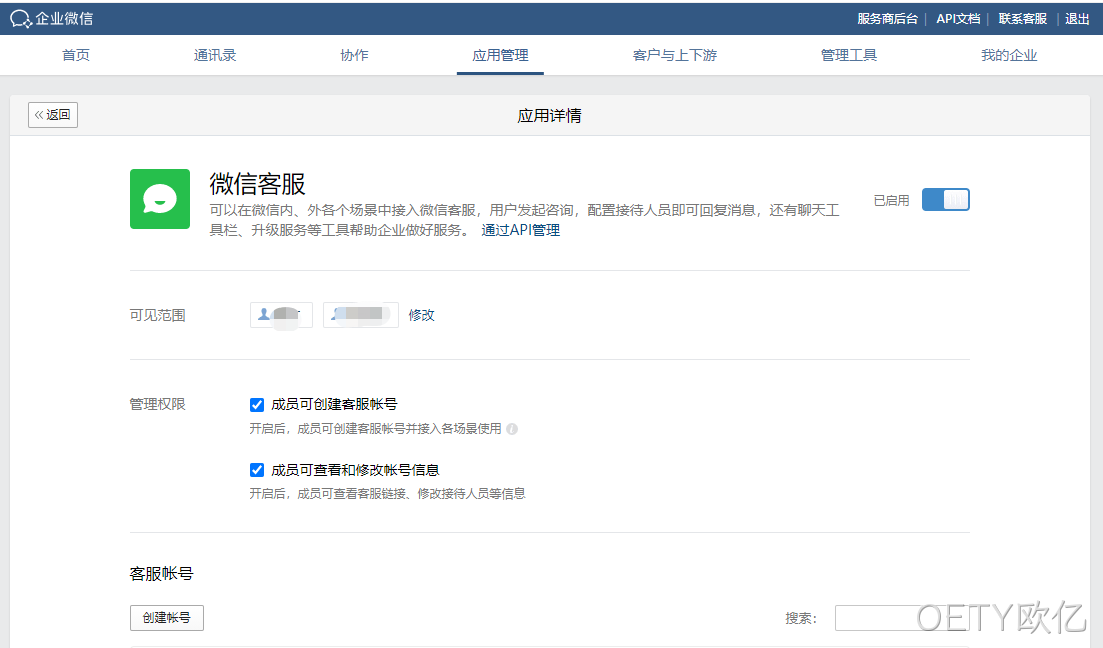Screen dimensions: 1103x648
Task: Open the 通过API管理 link
Action: (x=521, y=230)
